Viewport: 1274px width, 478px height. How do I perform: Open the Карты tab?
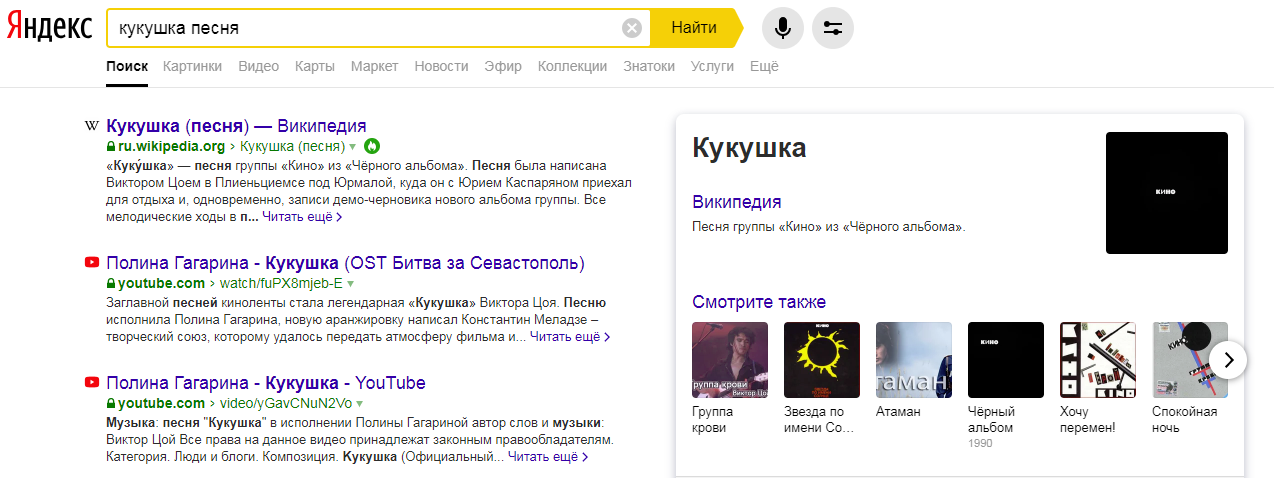coord(315,66)
